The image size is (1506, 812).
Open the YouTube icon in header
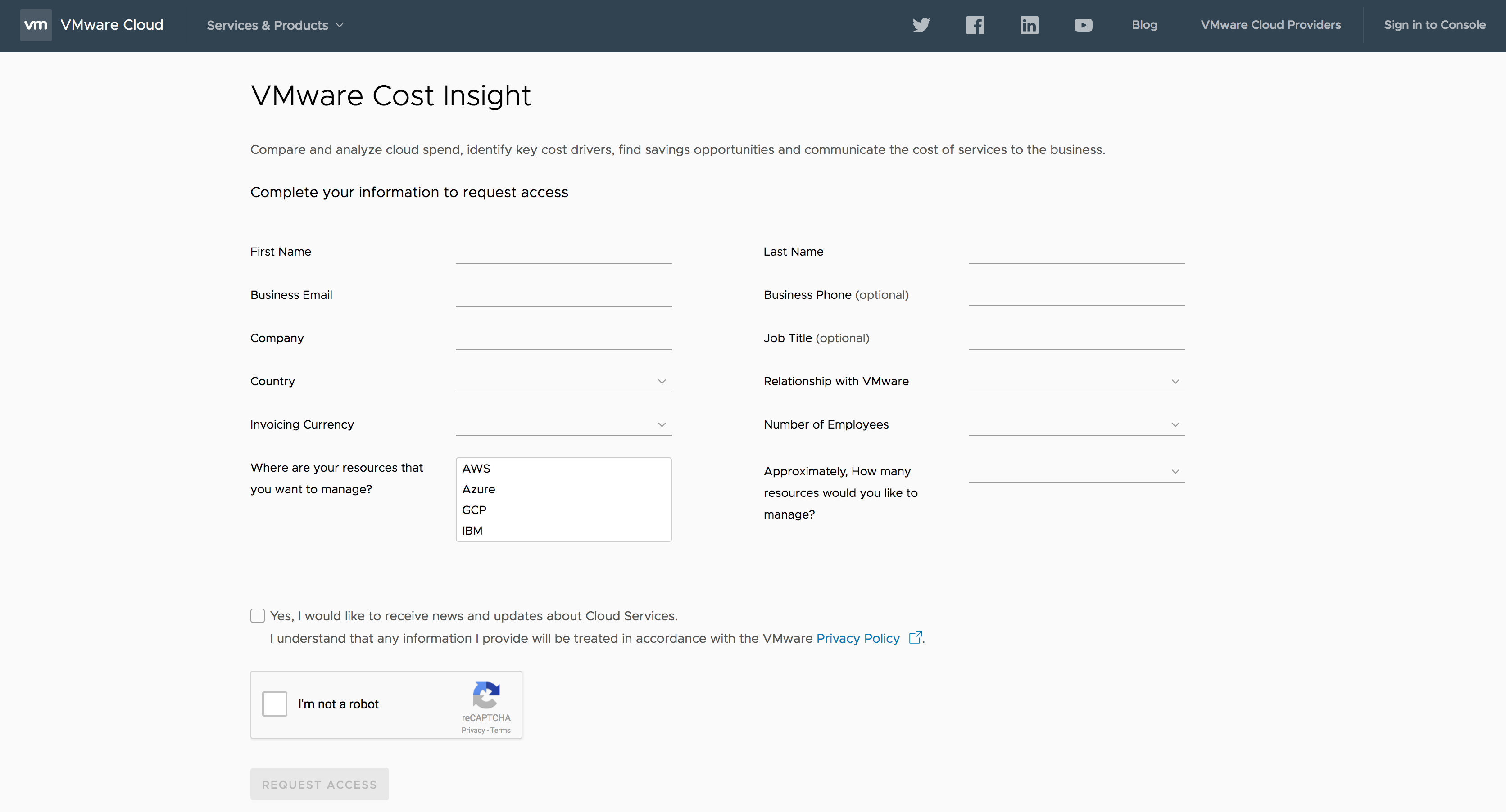[1083, 25]
